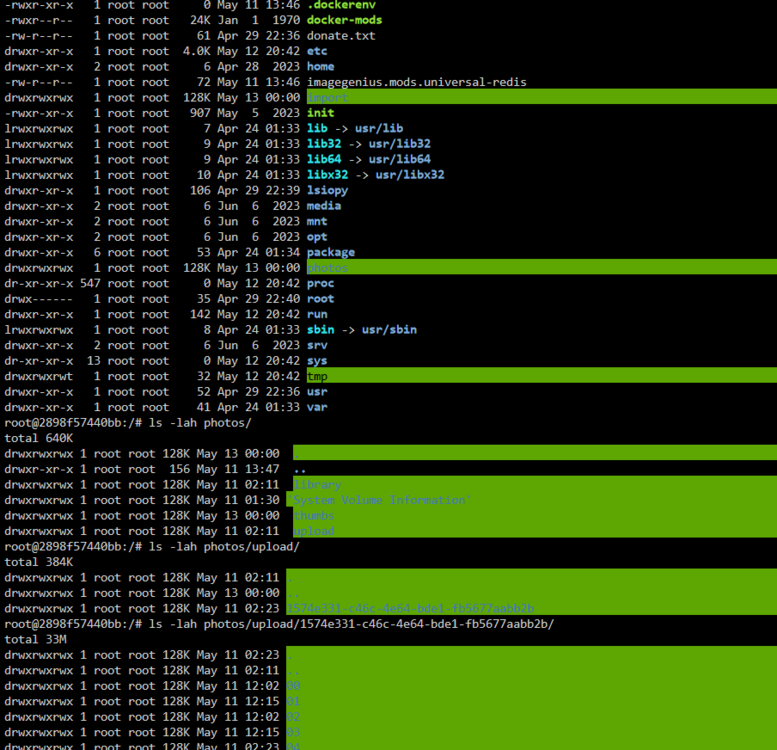
Task: Click the 02 subdirectory entry
Action: 293,717
